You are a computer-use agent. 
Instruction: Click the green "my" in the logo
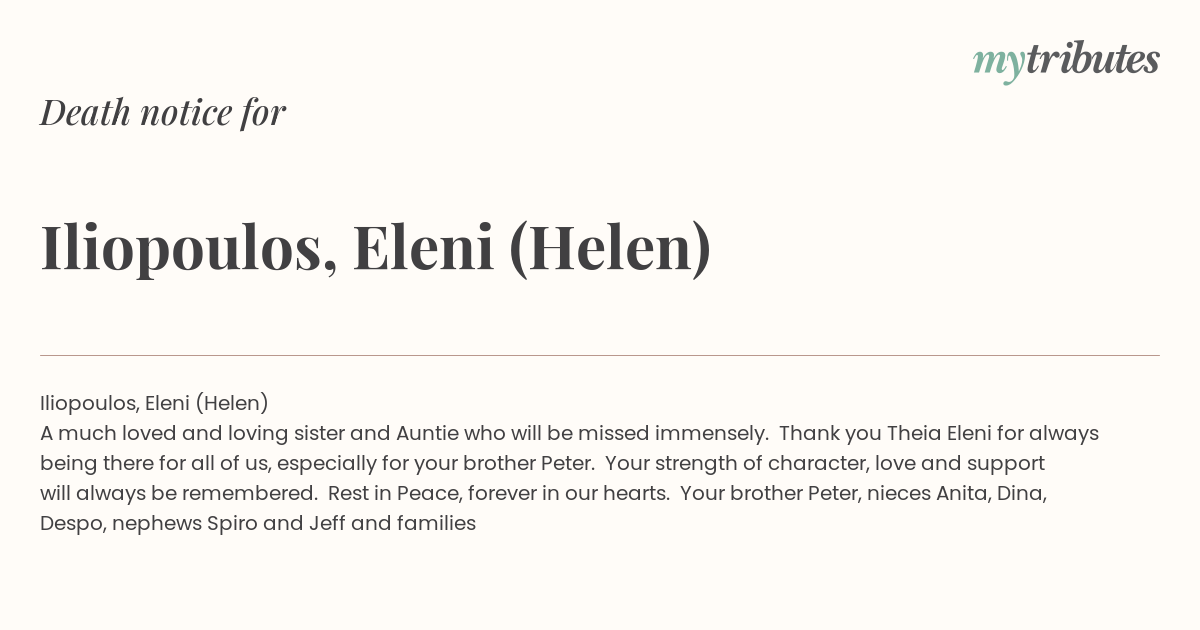999,64
